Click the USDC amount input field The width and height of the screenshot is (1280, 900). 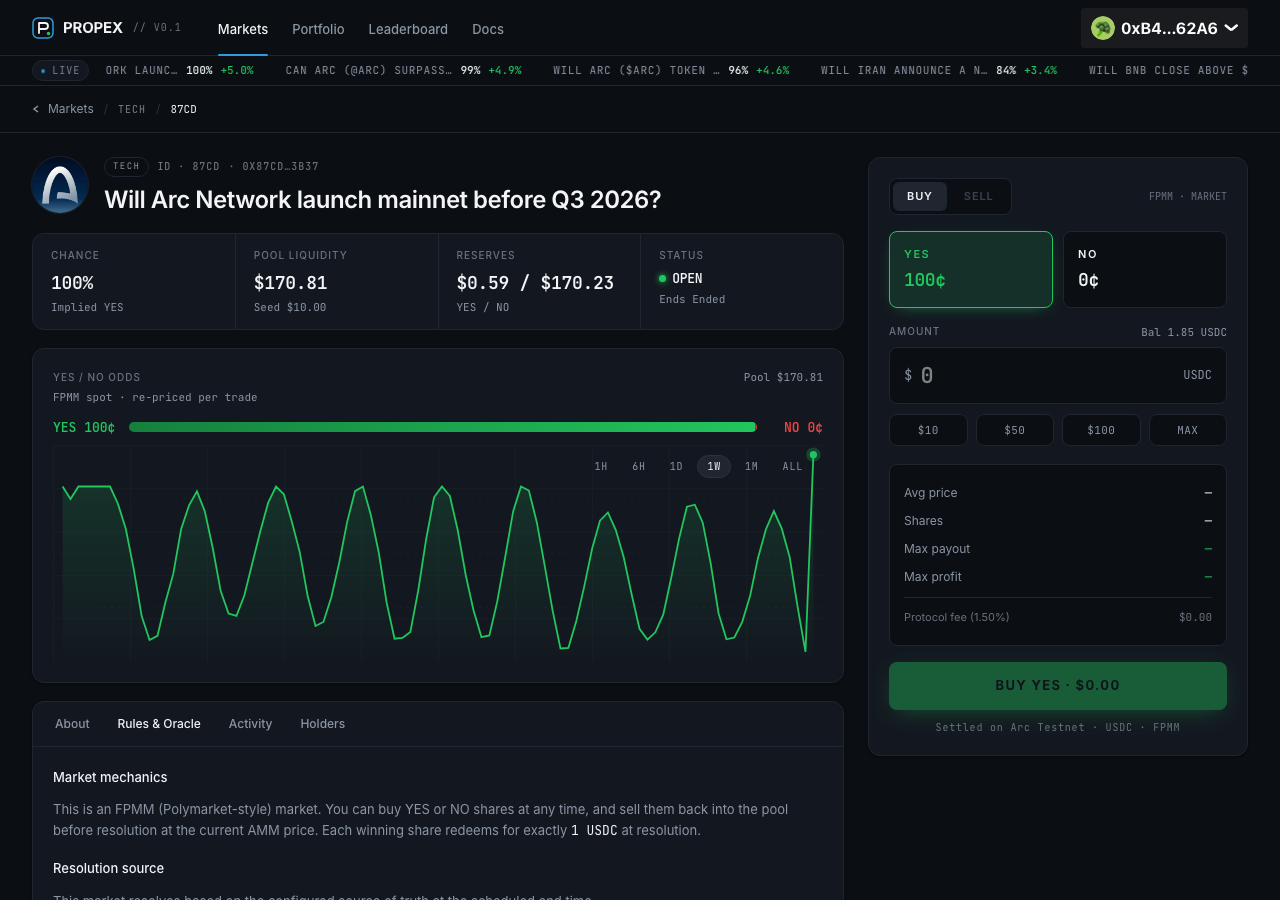point(1058,375)
